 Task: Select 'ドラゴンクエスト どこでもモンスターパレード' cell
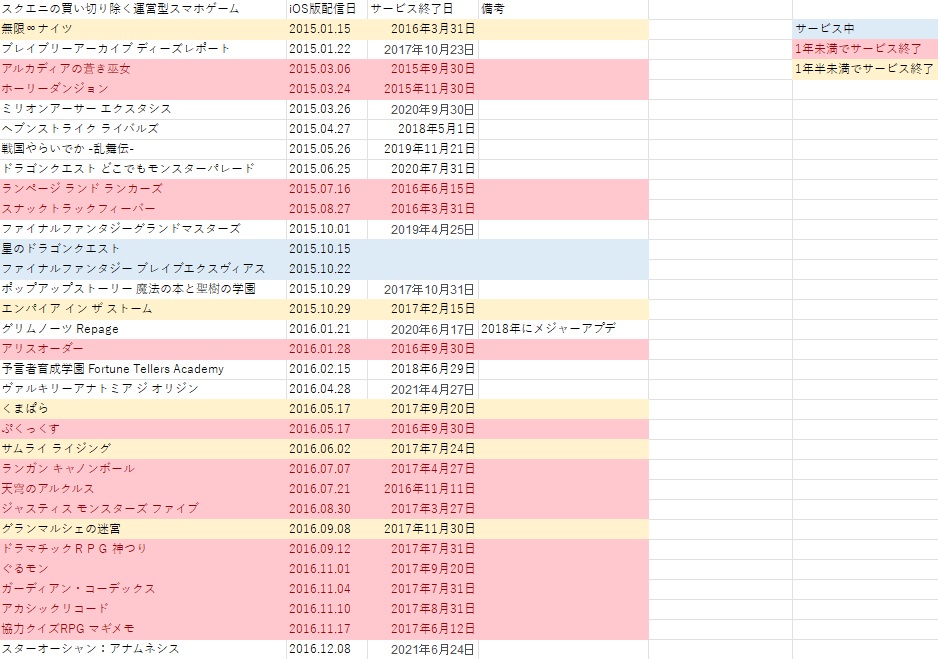pos(143,169)
